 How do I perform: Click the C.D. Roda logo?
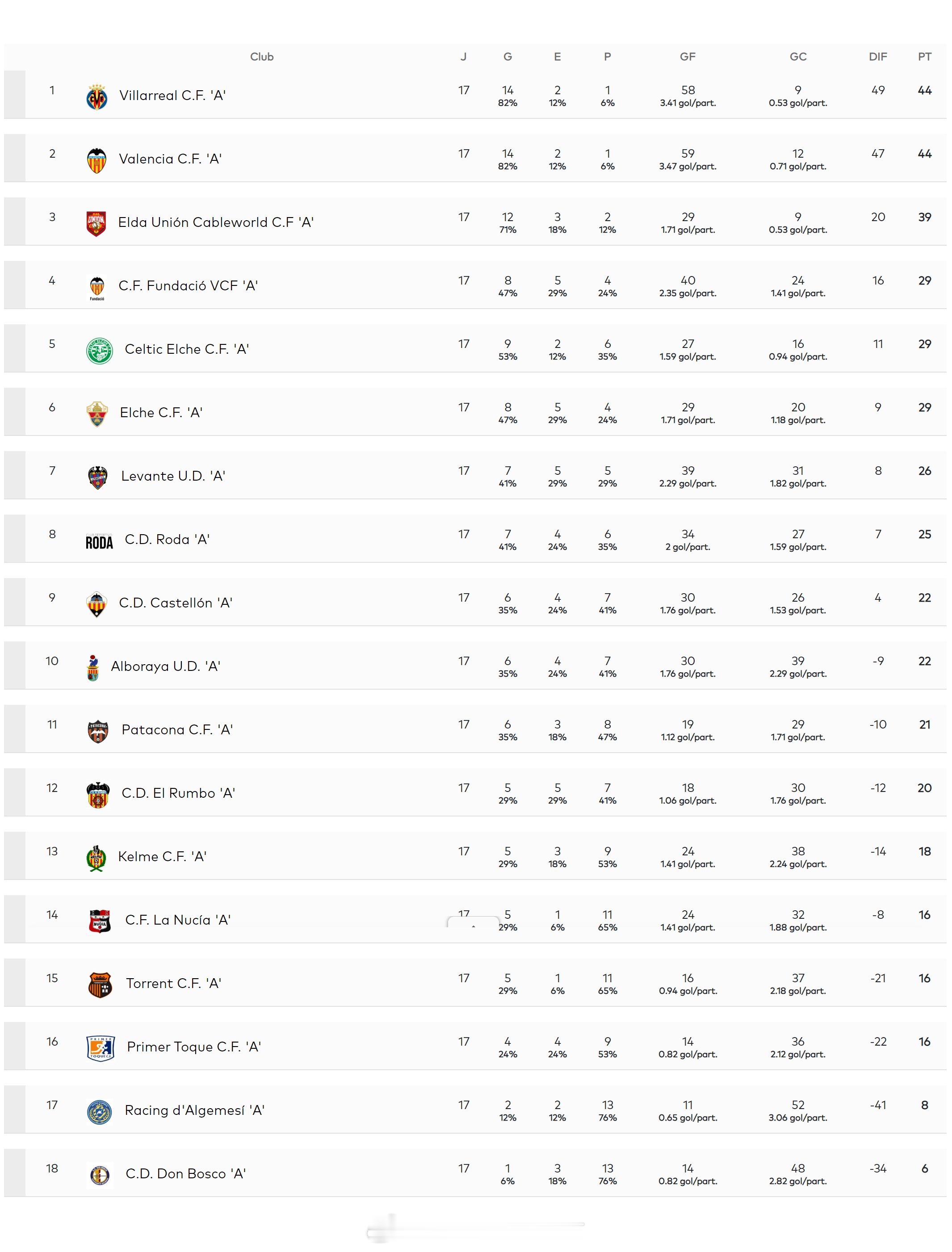[x=99, y=542]
